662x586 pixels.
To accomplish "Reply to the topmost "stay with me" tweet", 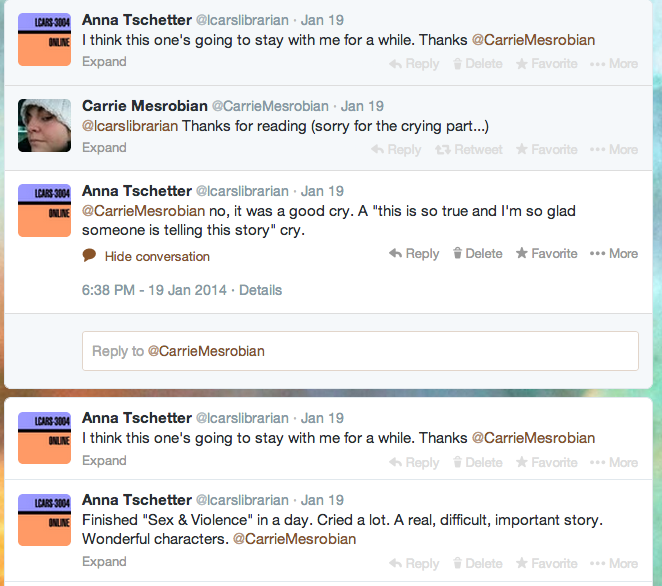I will 414,64.
